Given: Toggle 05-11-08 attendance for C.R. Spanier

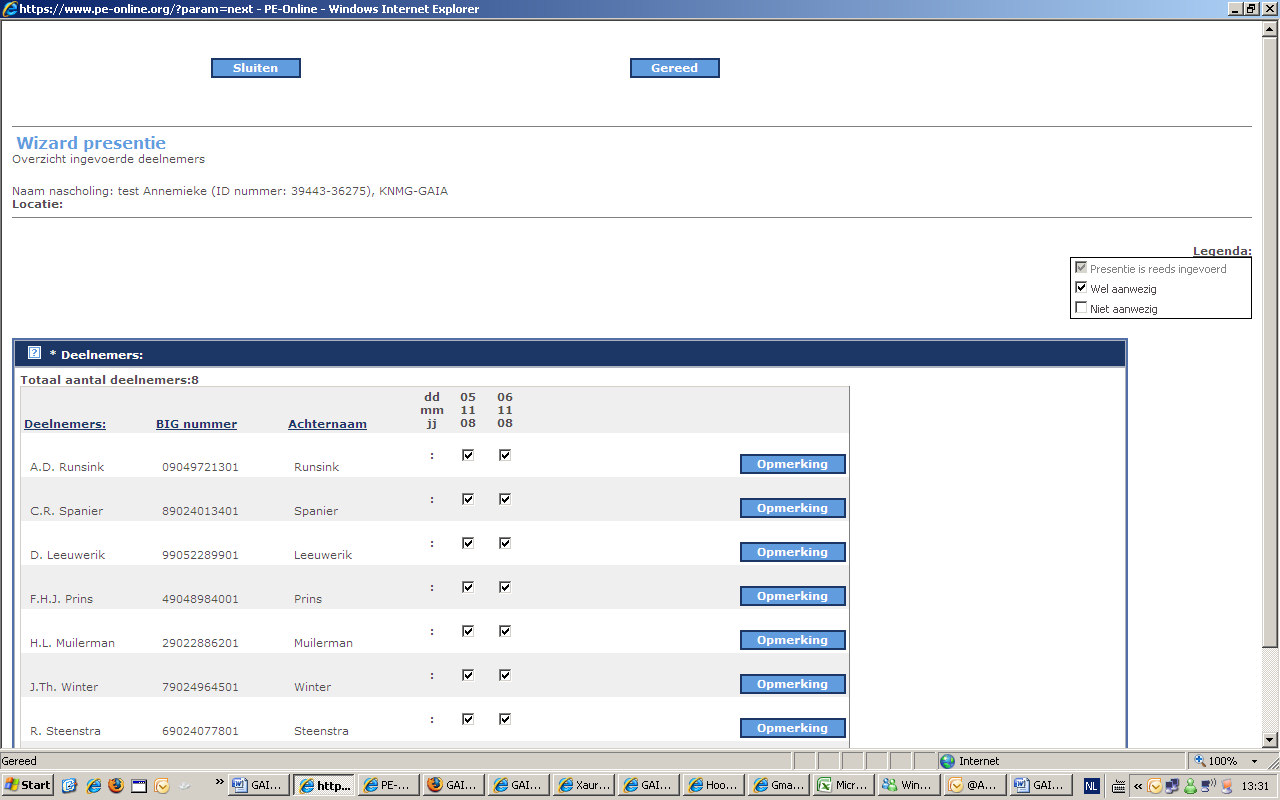Looking at the screenshot, I should click(x=468, y=499).
